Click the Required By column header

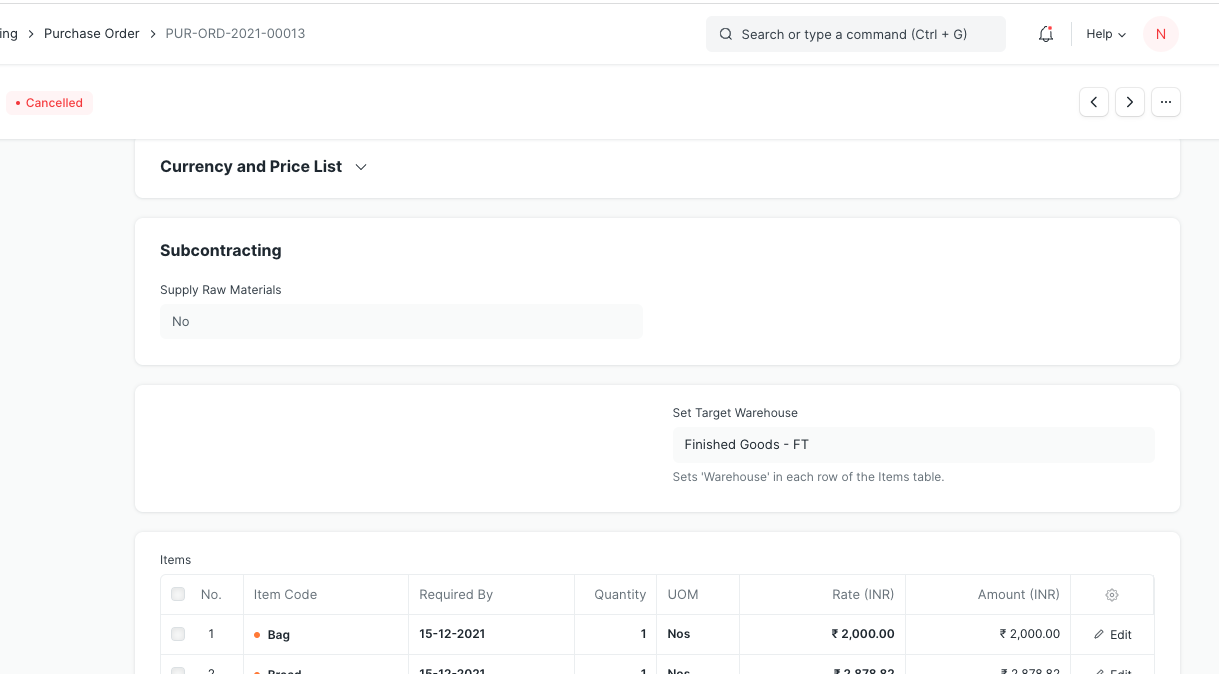click(x=491, y=595)
